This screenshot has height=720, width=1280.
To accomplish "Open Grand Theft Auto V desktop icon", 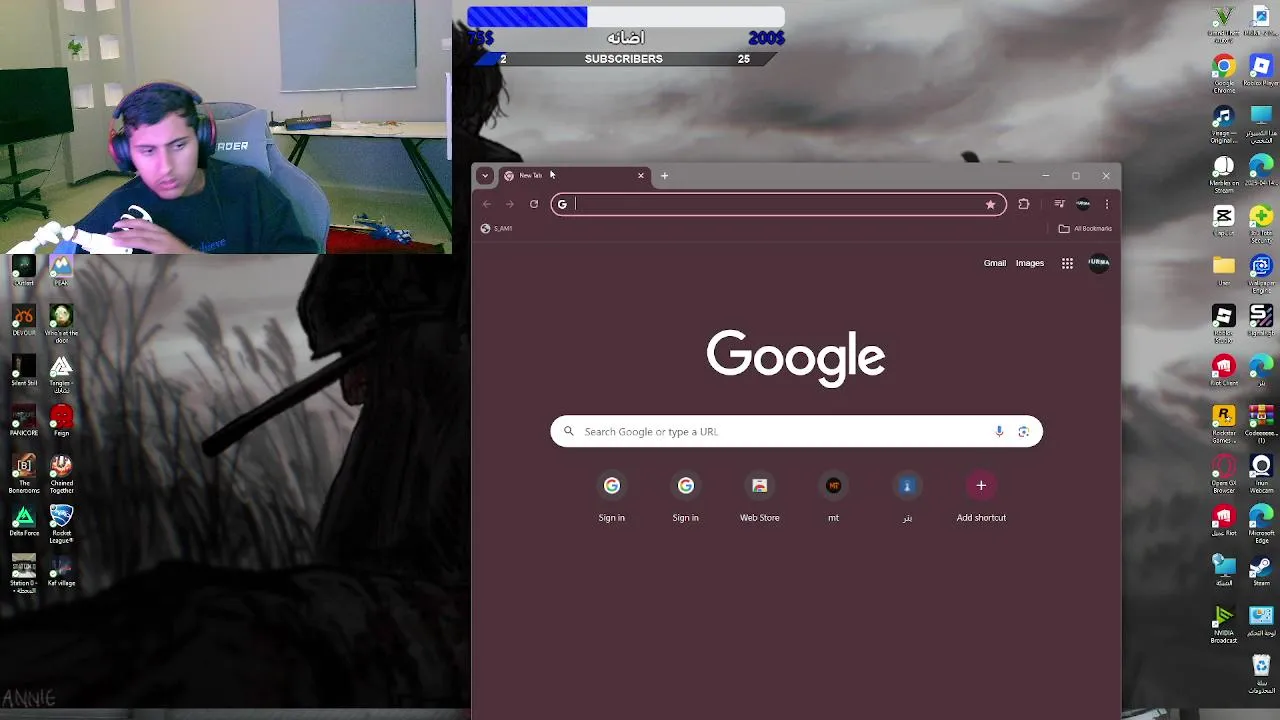I will click(x=1224, y=24).
